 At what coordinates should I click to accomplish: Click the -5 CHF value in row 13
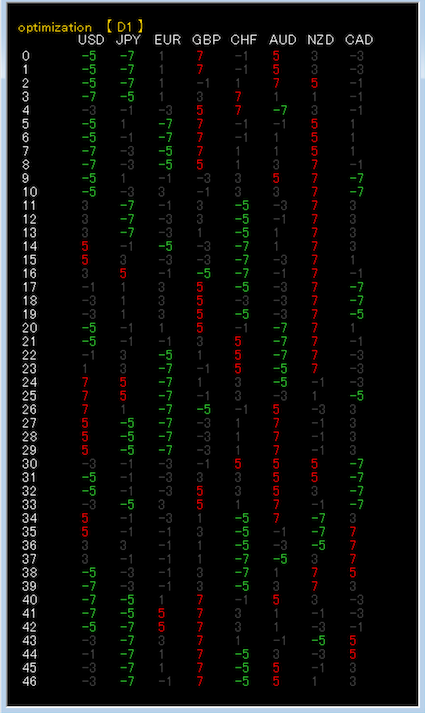[242, 233]
